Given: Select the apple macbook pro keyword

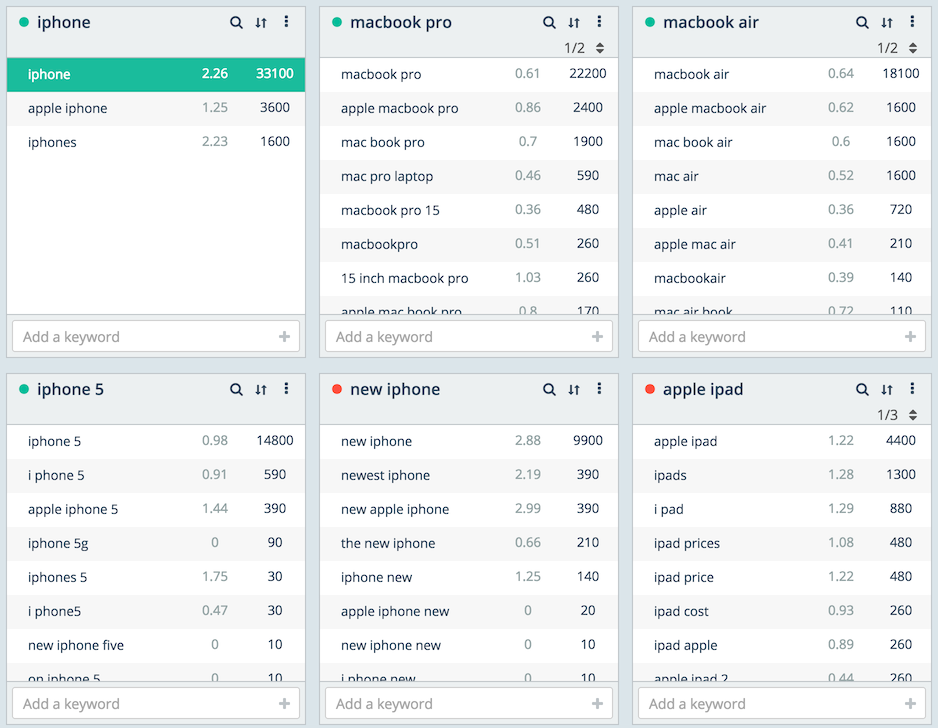Looking at the screenshot, I should 469,108.
